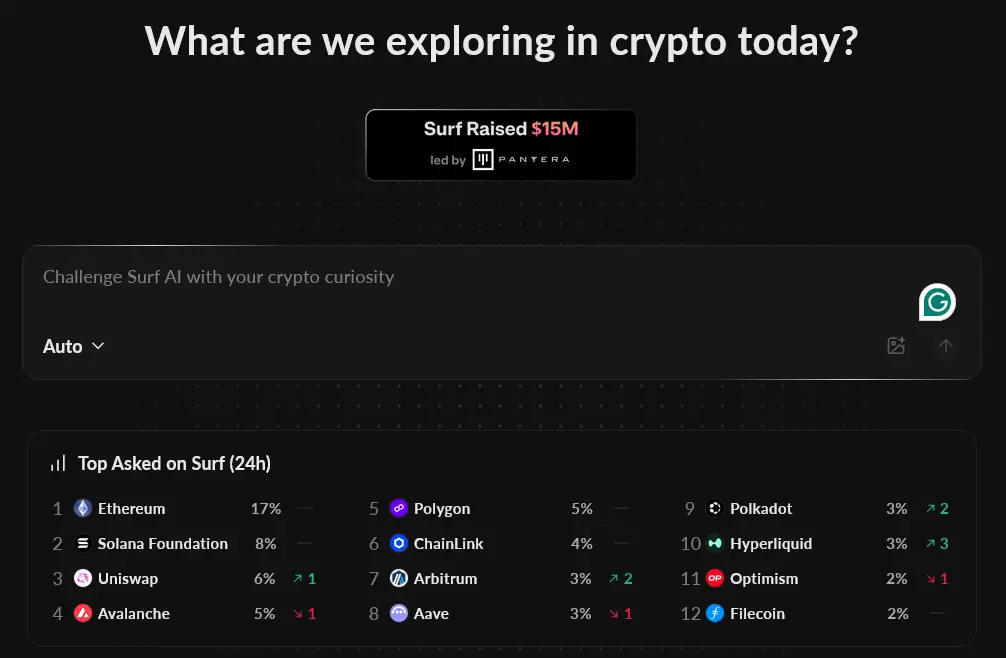Screen dimensions: 1006x658
Task: Click the Top Asked bar chart icon
Action: (x=59, y=463)
